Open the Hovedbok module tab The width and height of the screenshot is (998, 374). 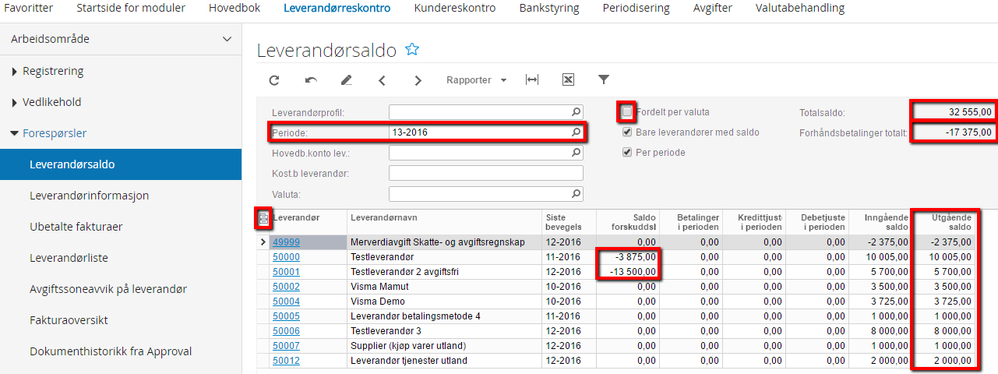(x=234, y=8)
